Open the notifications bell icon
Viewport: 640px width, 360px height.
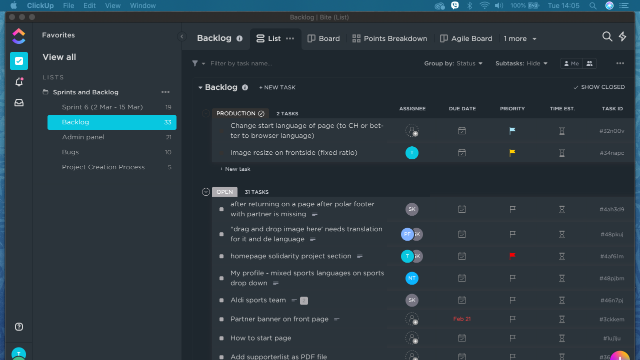tap(19, 82)
